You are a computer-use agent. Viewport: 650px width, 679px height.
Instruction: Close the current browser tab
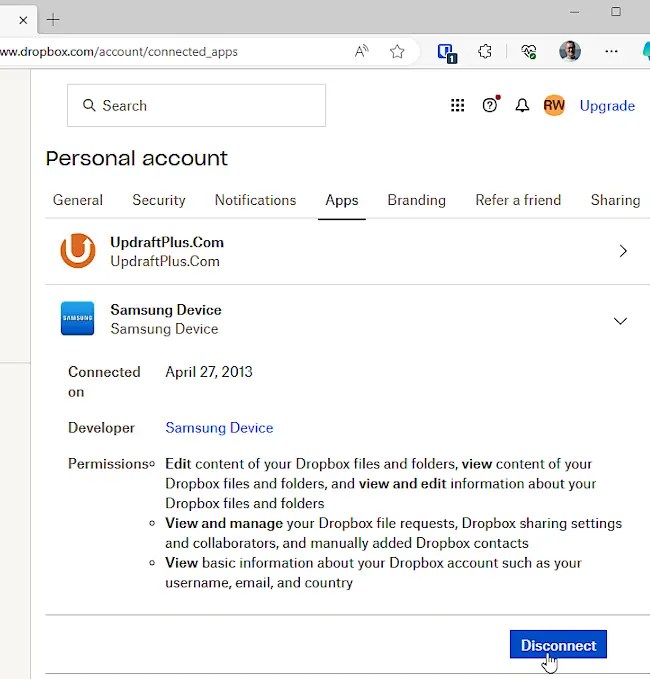click(23, 20)
